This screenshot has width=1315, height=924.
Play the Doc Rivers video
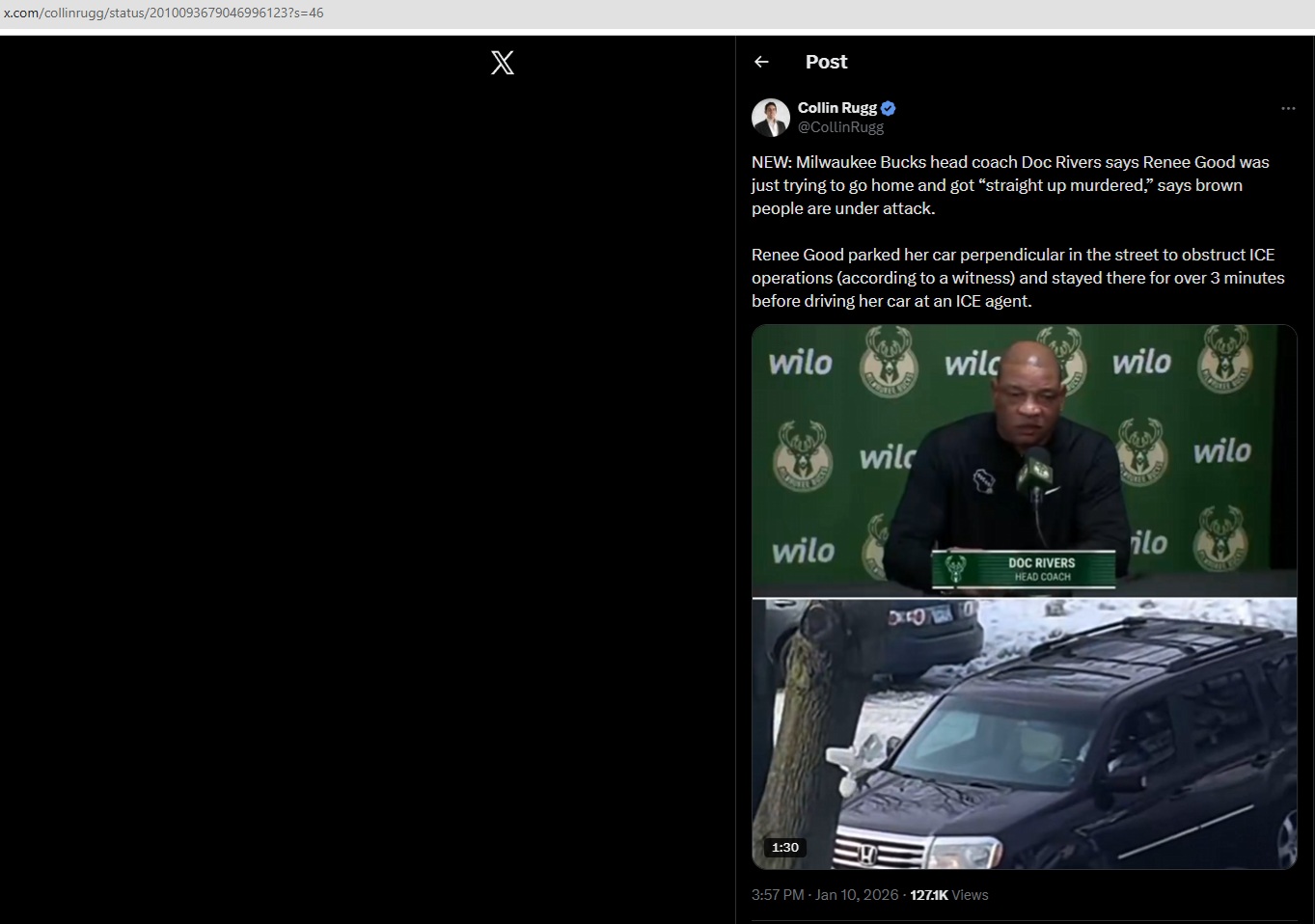click(1025, 597)
